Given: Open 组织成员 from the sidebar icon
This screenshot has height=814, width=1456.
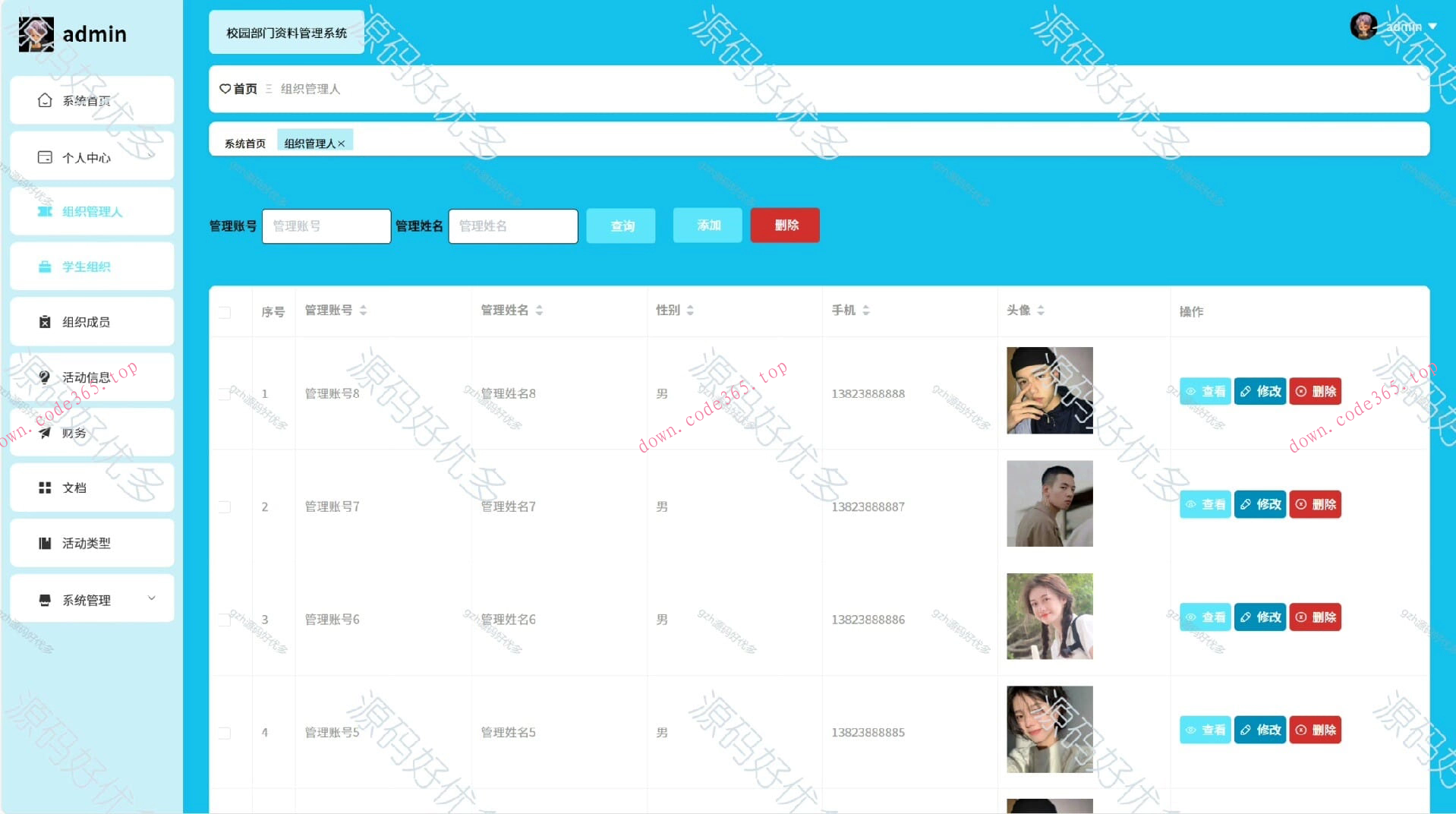Looking at the screenshot, I should click(x=44, y=321).
